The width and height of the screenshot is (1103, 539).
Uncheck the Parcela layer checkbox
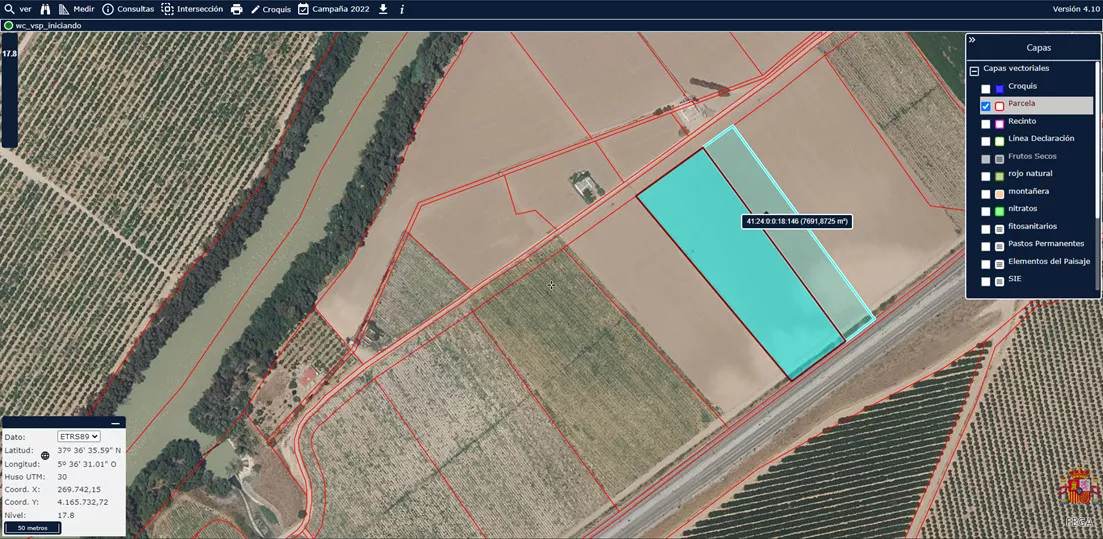(x=986, y=106)
